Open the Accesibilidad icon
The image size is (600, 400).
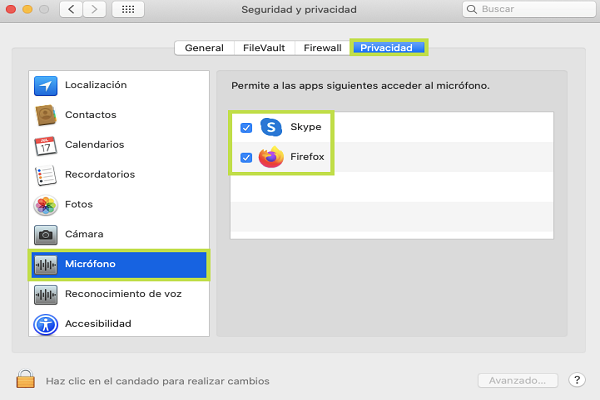click(x=46, y=324)
